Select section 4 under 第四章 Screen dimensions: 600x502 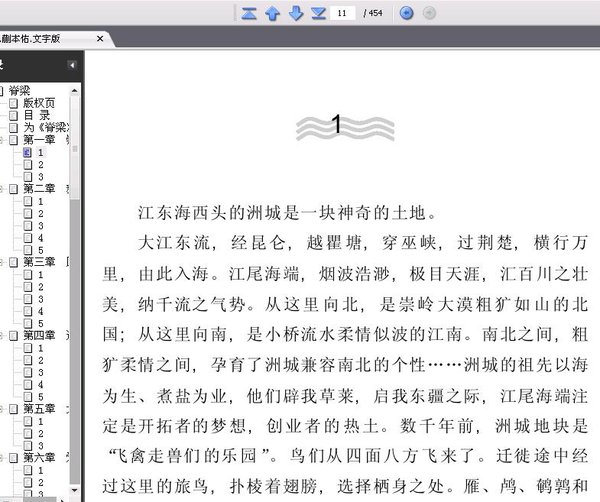(41, 385)
